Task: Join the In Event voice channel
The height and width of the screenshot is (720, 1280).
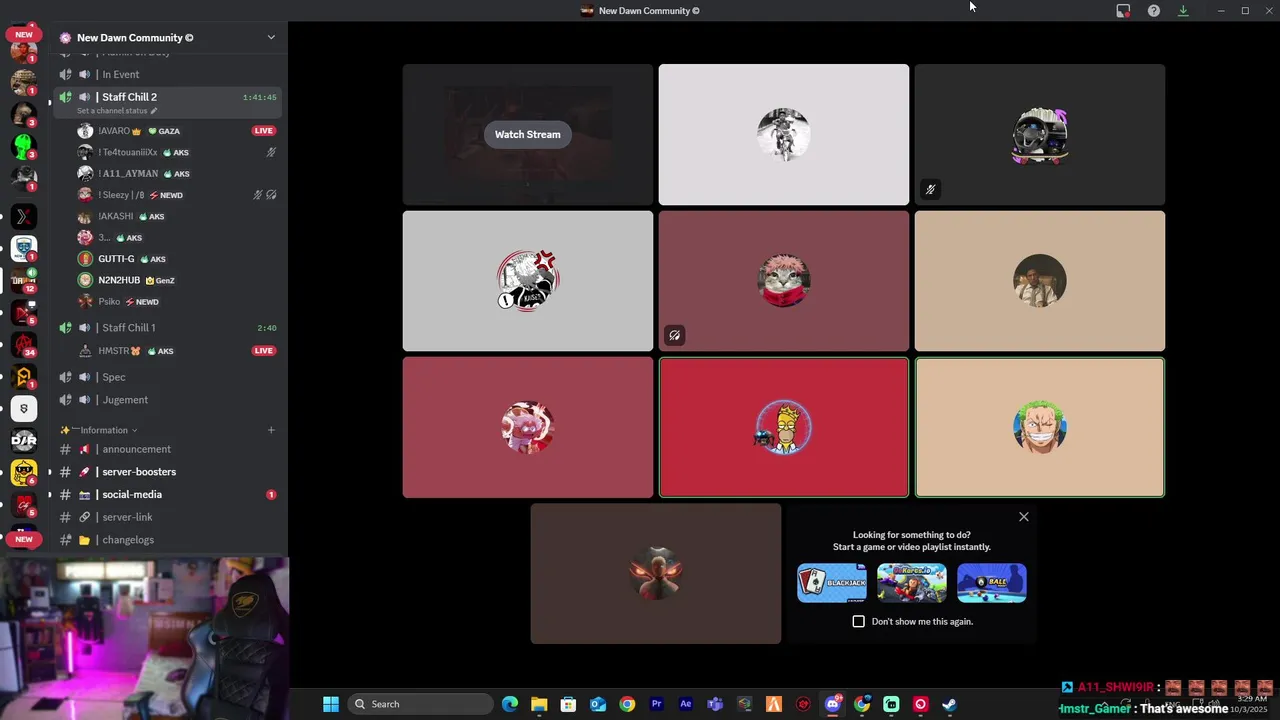Action: point(167,75)
